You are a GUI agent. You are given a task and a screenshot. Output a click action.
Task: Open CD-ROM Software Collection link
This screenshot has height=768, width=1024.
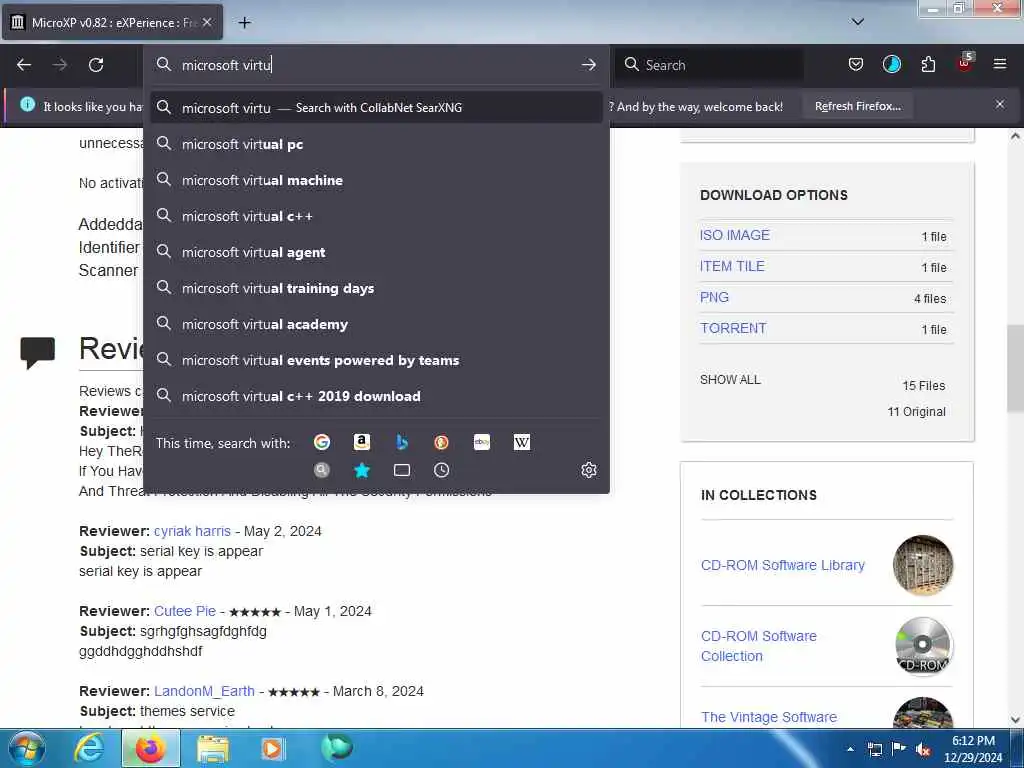click(759, 646)
